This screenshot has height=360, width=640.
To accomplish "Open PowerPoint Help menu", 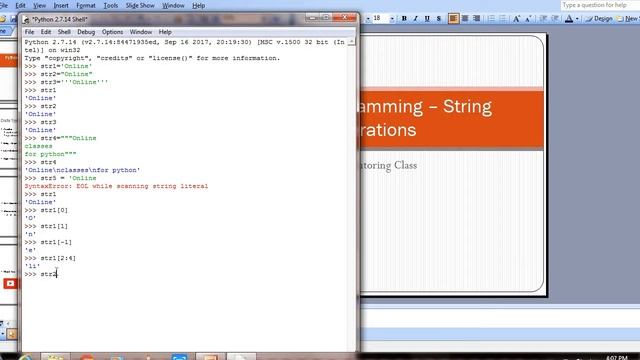I will 198,5.
